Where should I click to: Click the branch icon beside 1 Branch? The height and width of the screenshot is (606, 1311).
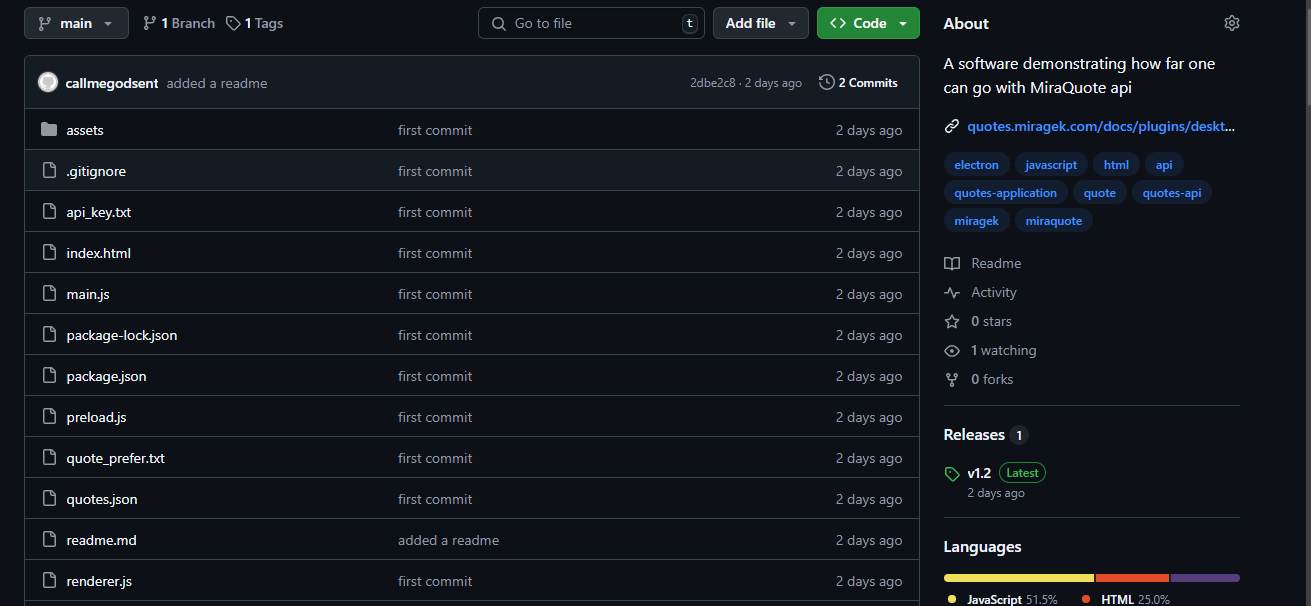[150, 23]
